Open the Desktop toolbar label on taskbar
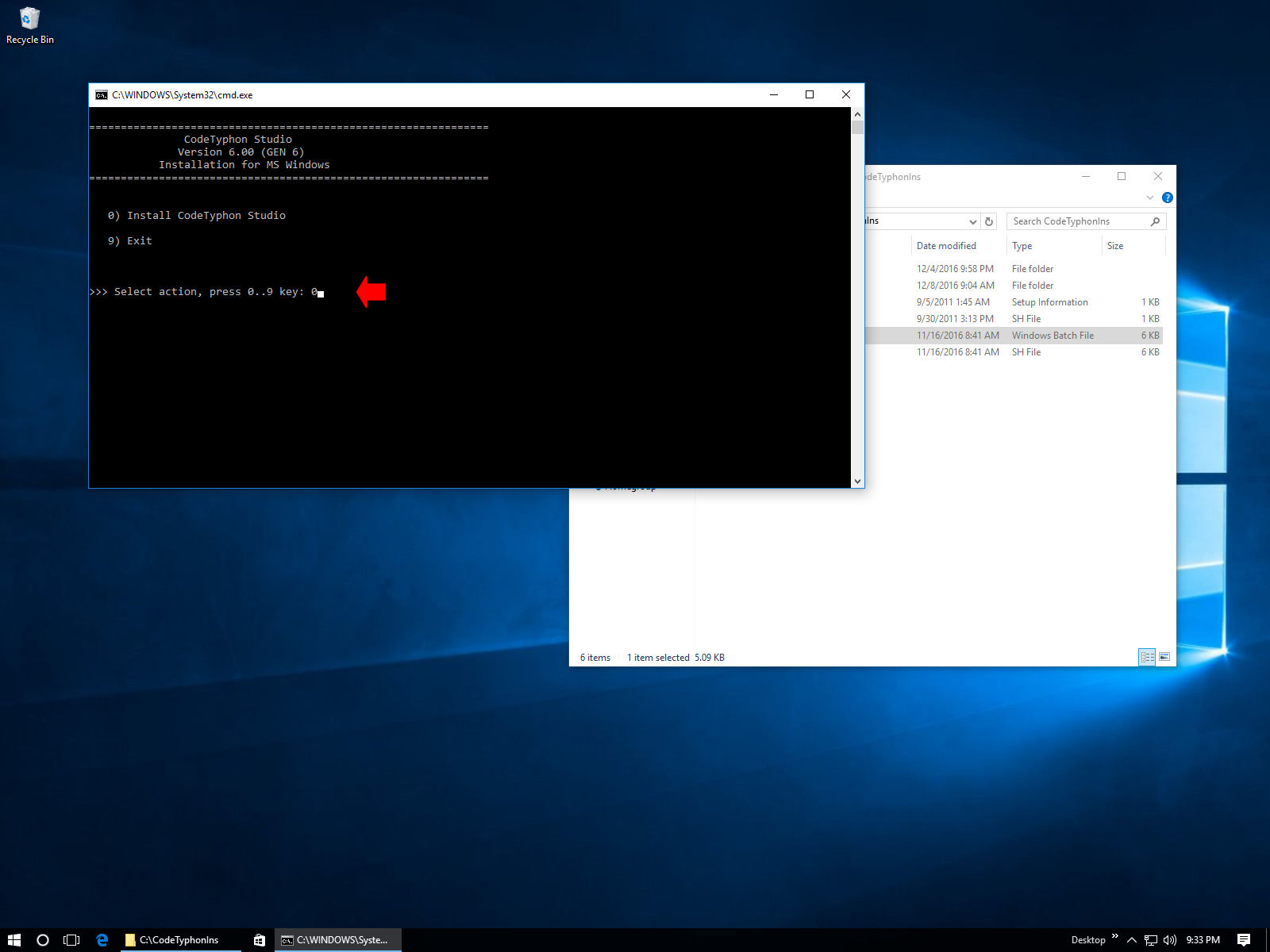1270x952 pixels. (1088, 940)
